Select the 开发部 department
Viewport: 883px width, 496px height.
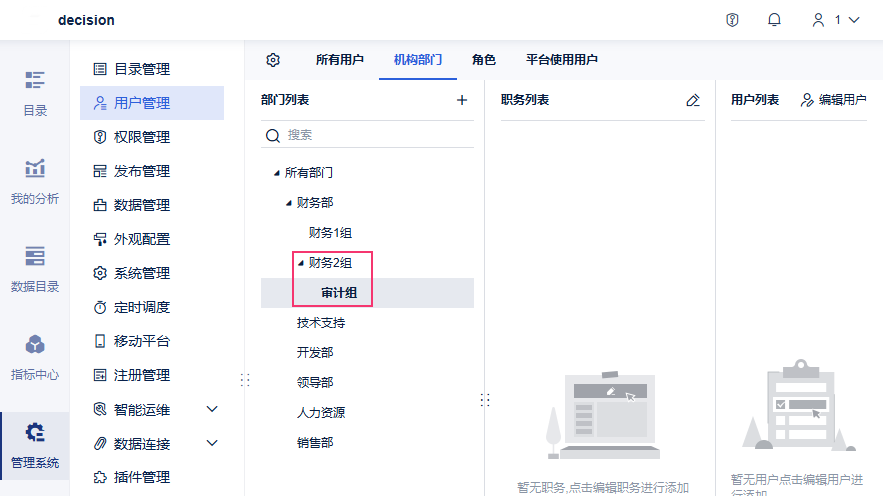coord(315,353)
